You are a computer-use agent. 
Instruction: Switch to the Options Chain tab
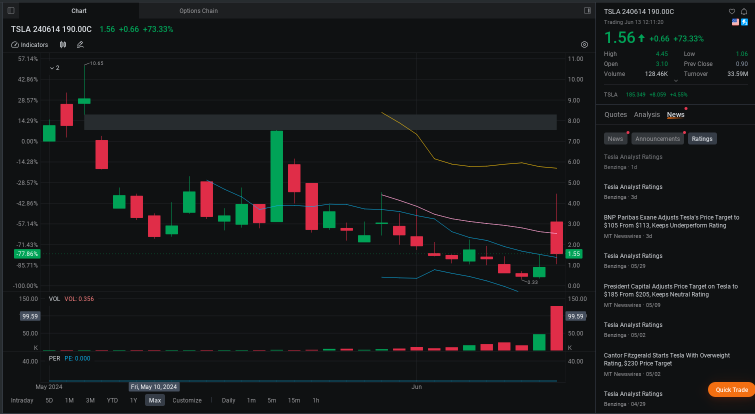198,11
